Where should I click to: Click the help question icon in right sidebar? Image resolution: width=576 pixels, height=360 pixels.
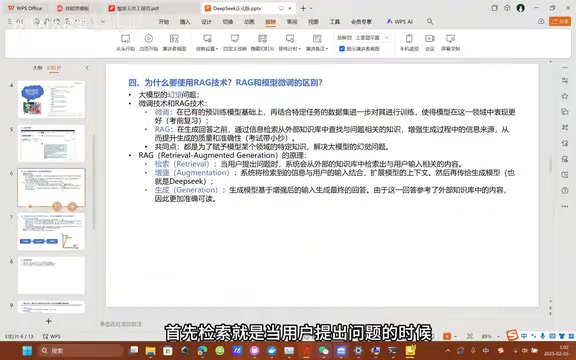click(x=565, y=190)
